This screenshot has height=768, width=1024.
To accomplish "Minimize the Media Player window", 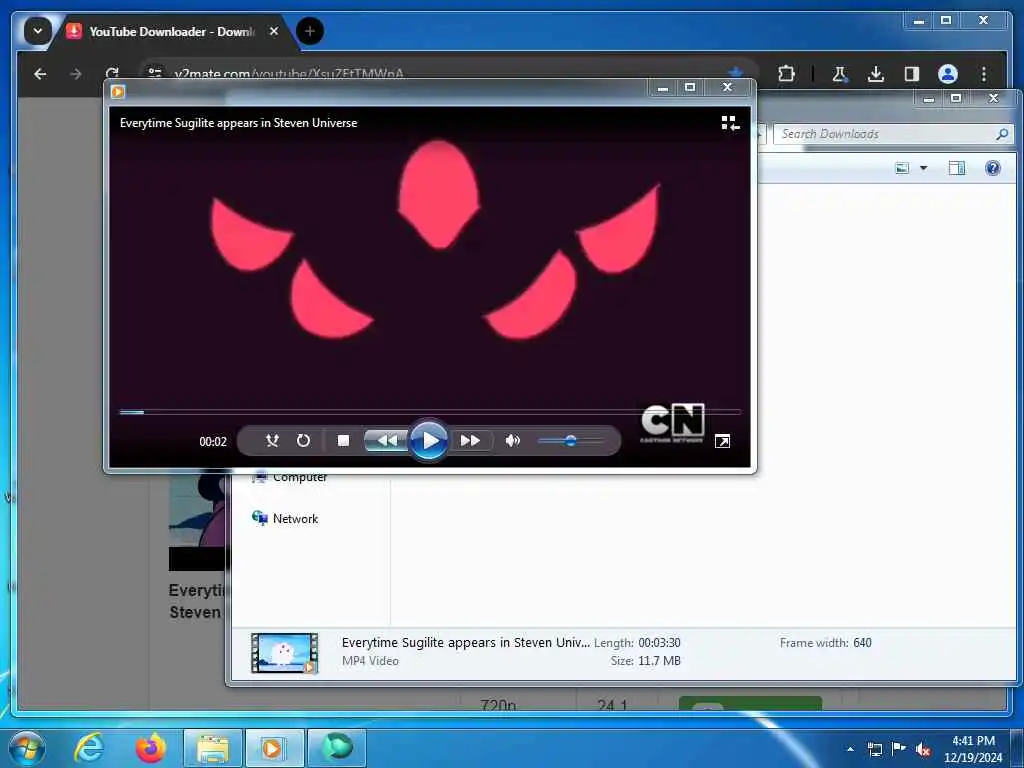I will point(663,88).
